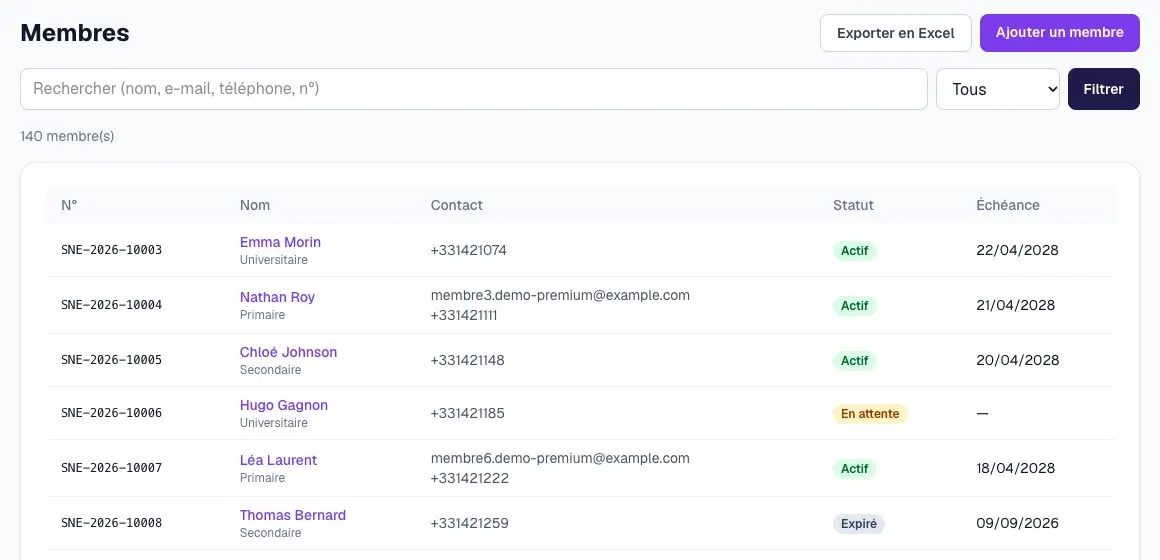1160x560 pixels.
Task: Click Secondaire label under Thomas Bernard
Action: pos(271,533)
